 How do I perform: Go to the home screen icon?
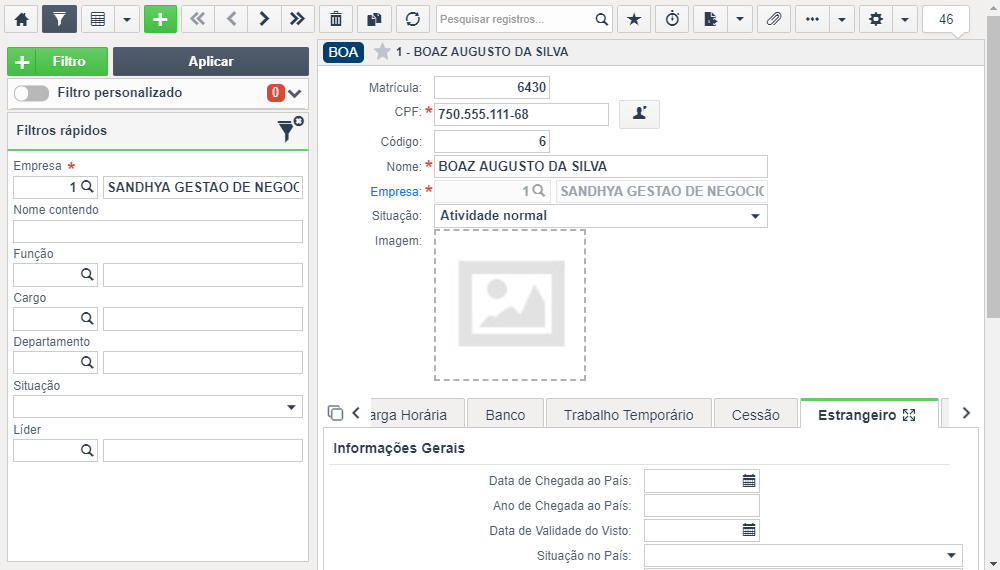(x=21, y=19)
